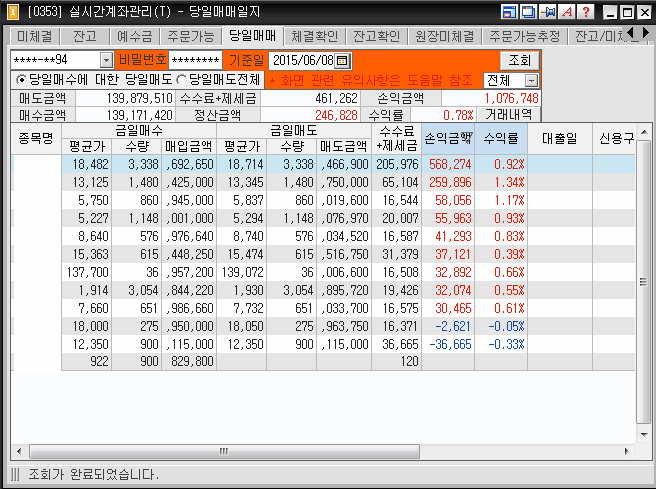Select the 당일매수에 대한 당일매도 radio option
Screen dimensions: 656x489
pos(21,79)
